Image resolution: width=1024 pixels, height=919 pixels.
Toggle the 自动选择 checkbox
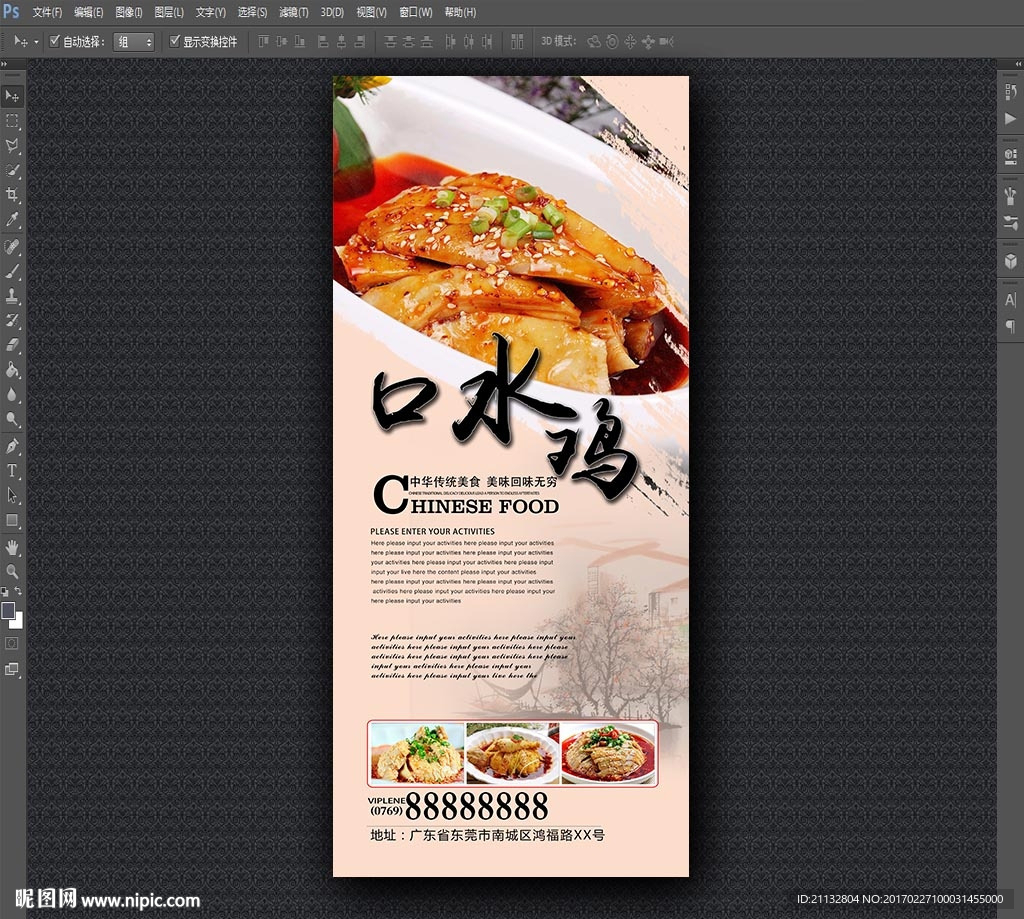pos(55,40)
